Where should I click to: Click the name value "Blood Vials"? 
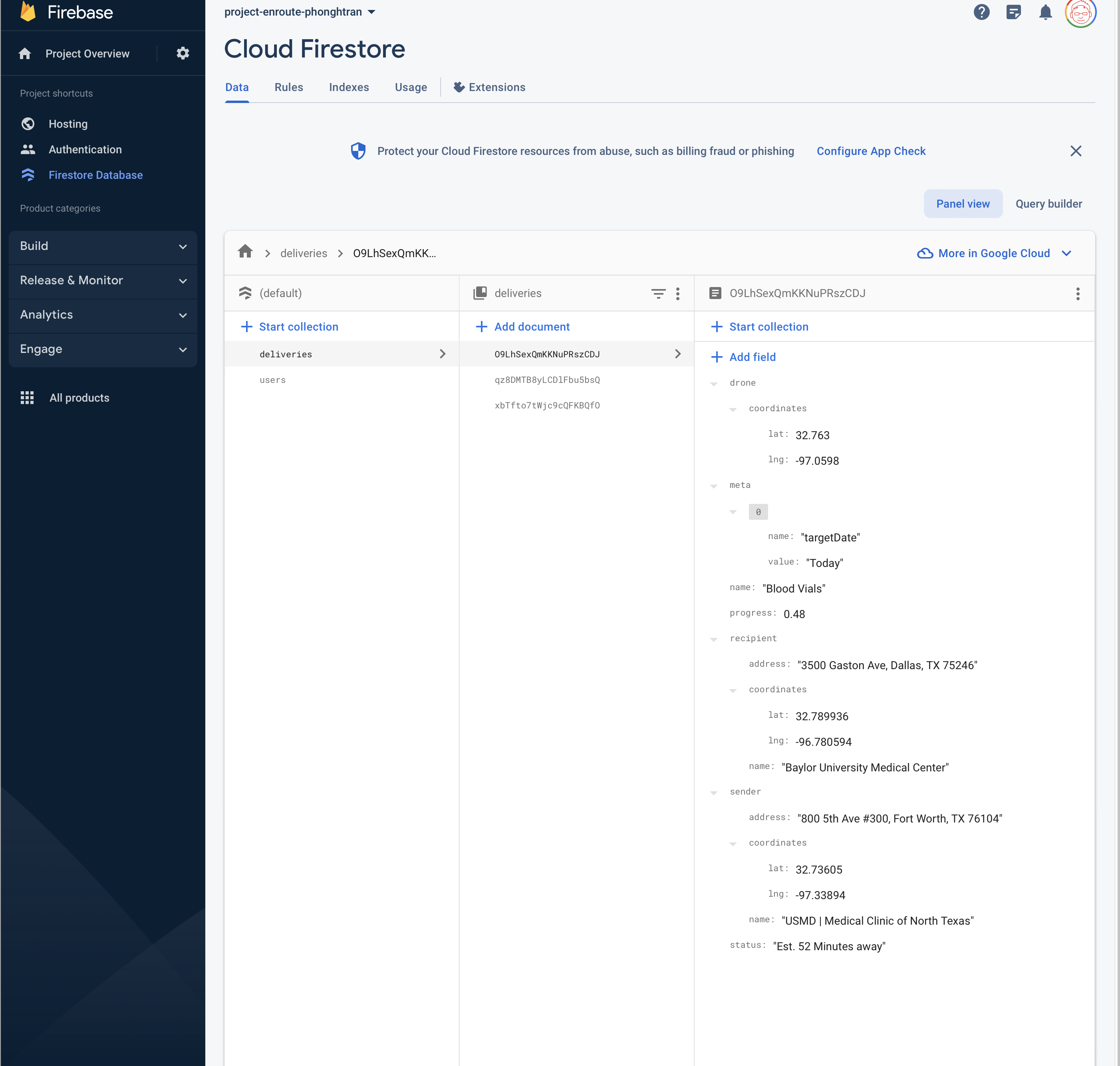click(794, 588)
